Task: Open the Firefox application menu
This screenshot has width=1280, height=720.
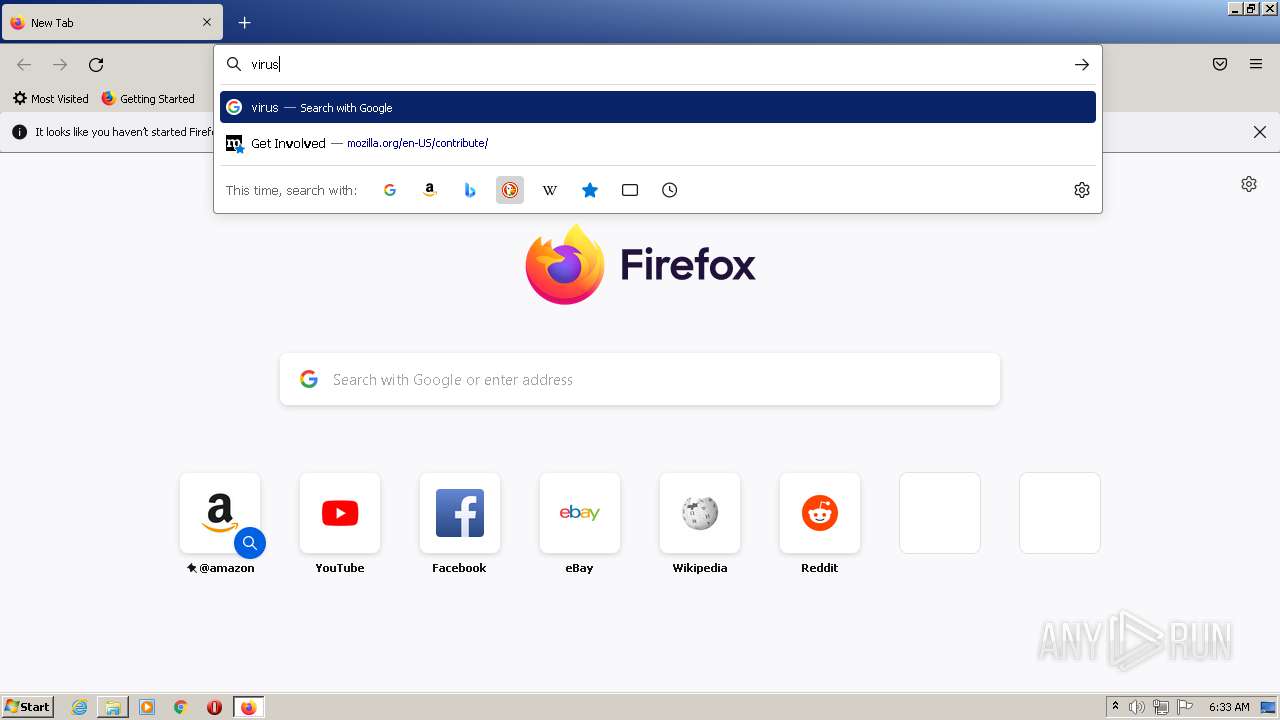Action: click(1256, 65)
